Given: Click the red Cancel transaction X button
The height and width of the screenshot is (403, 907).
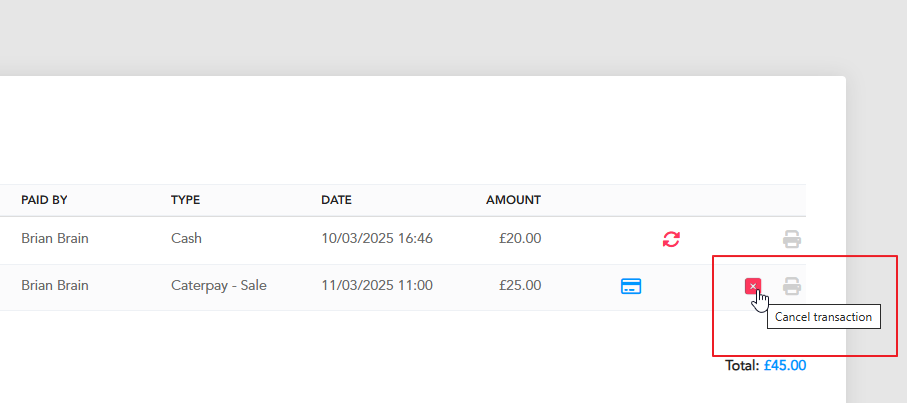Looking at the screenshot, I should 753,286.
